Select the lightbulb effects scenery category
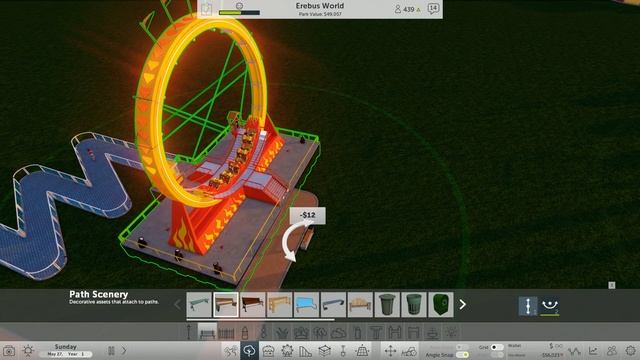Screen dimensions: 640x360 pyautogui.click(x=451, y=332)
